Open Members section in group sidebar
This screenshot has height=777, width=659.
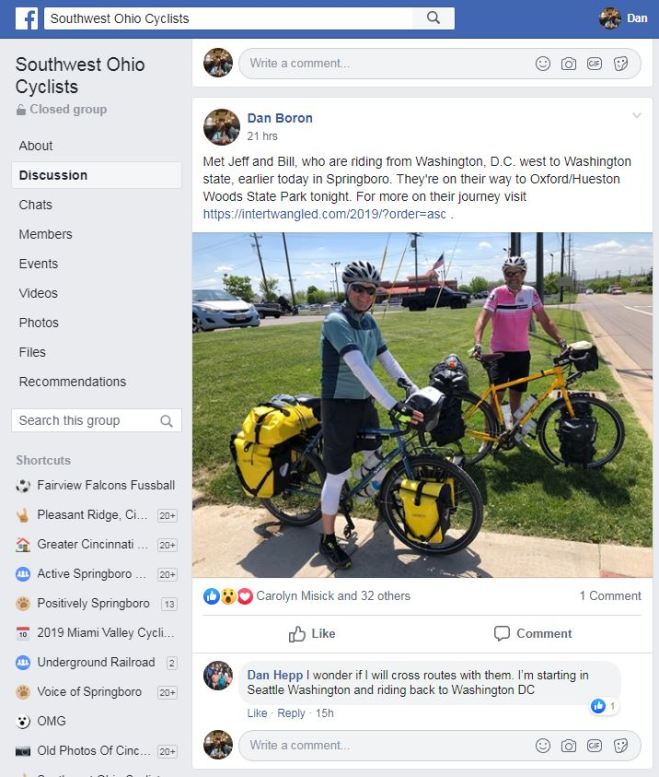coord(46,234)
